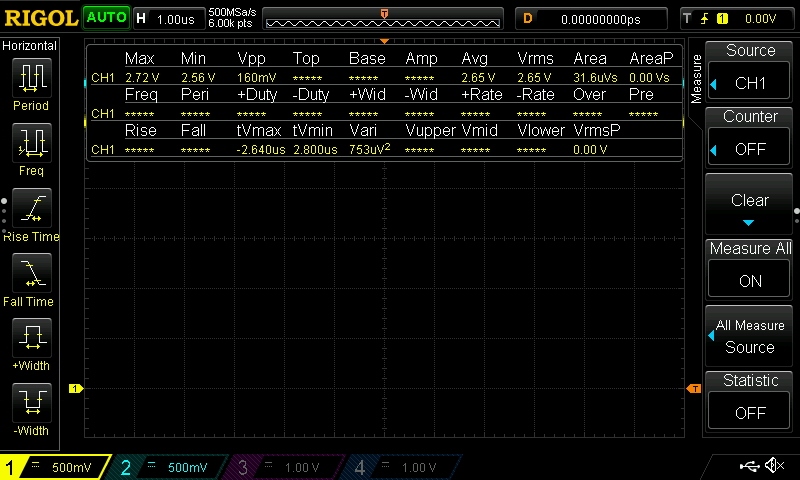Click the horizontal timebase 1.00us field
Screen dimensions: 800x480
point(168,18)
